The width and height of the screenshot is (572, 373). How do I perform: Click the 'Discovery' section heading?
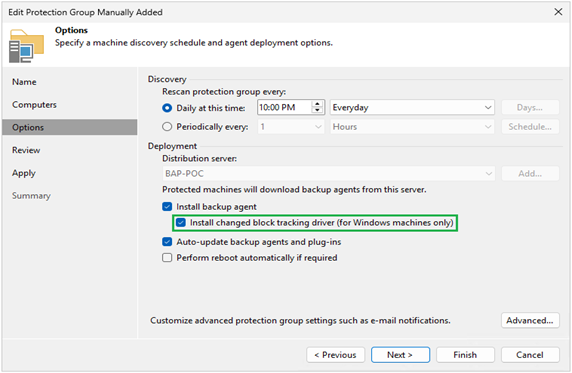[x=167, y=79]
